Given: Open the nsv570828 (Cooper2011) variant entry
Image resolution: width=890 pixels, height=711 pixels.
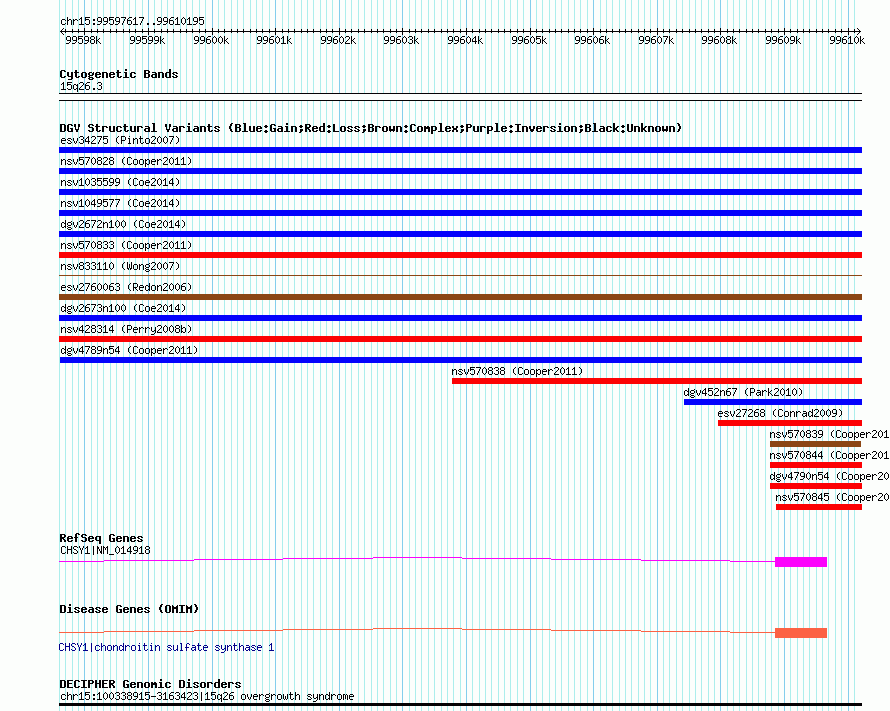Looking at the screenshot, I should pos(125,161).
